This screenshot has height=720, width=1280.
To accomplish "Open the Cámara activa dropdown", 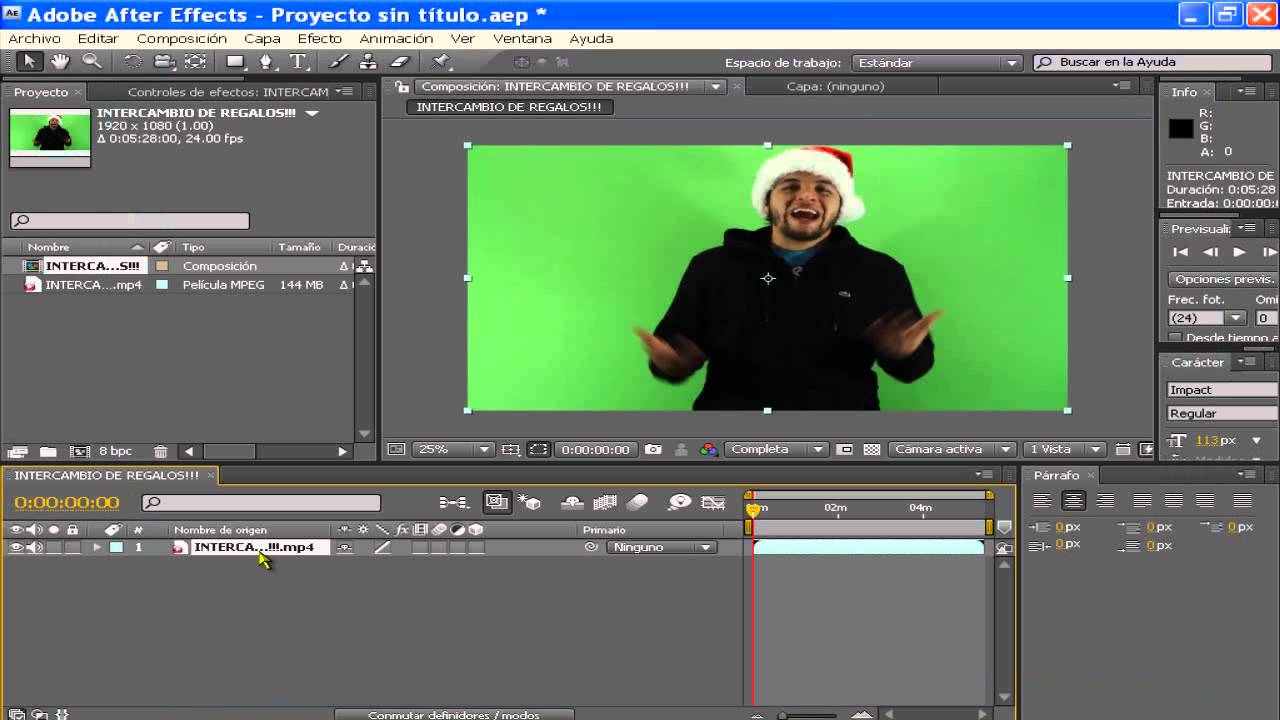I will (951, 450).
